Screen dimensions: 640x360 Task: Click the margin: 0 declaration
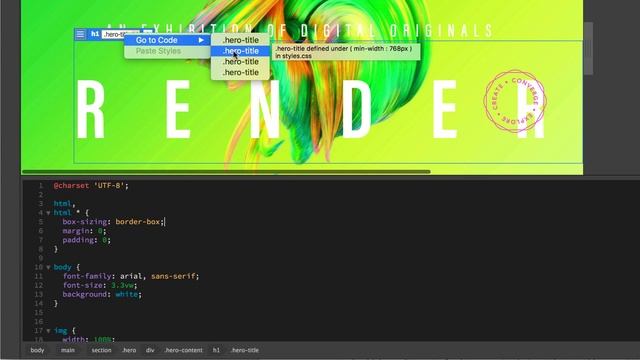[84, 231]
